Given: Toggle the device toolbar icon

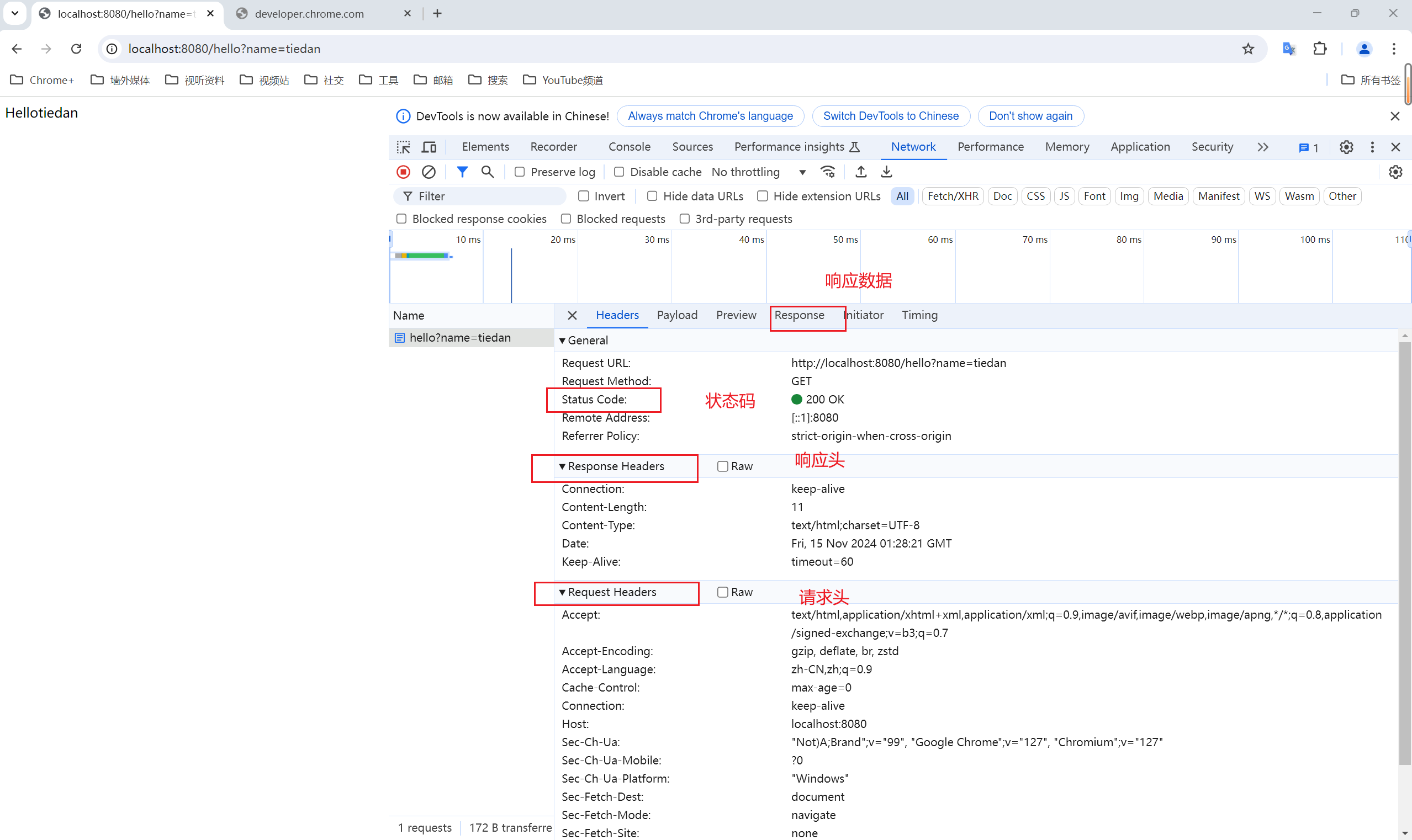Looking at the screenshot, I should [429, 147].
